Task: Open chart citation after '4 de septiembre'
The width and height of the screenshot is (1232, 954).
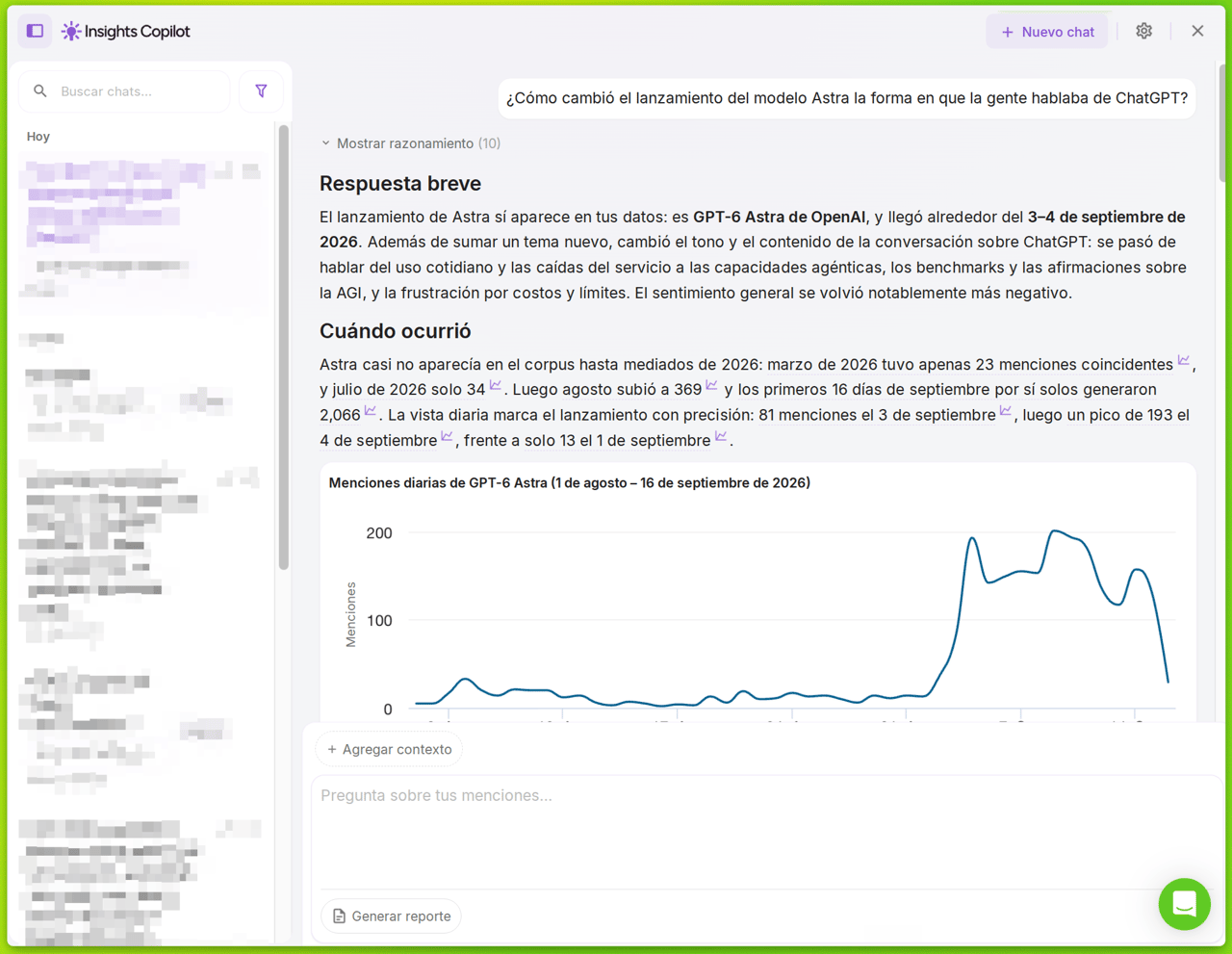Action: pyautogui.click(x=447, y=437)
